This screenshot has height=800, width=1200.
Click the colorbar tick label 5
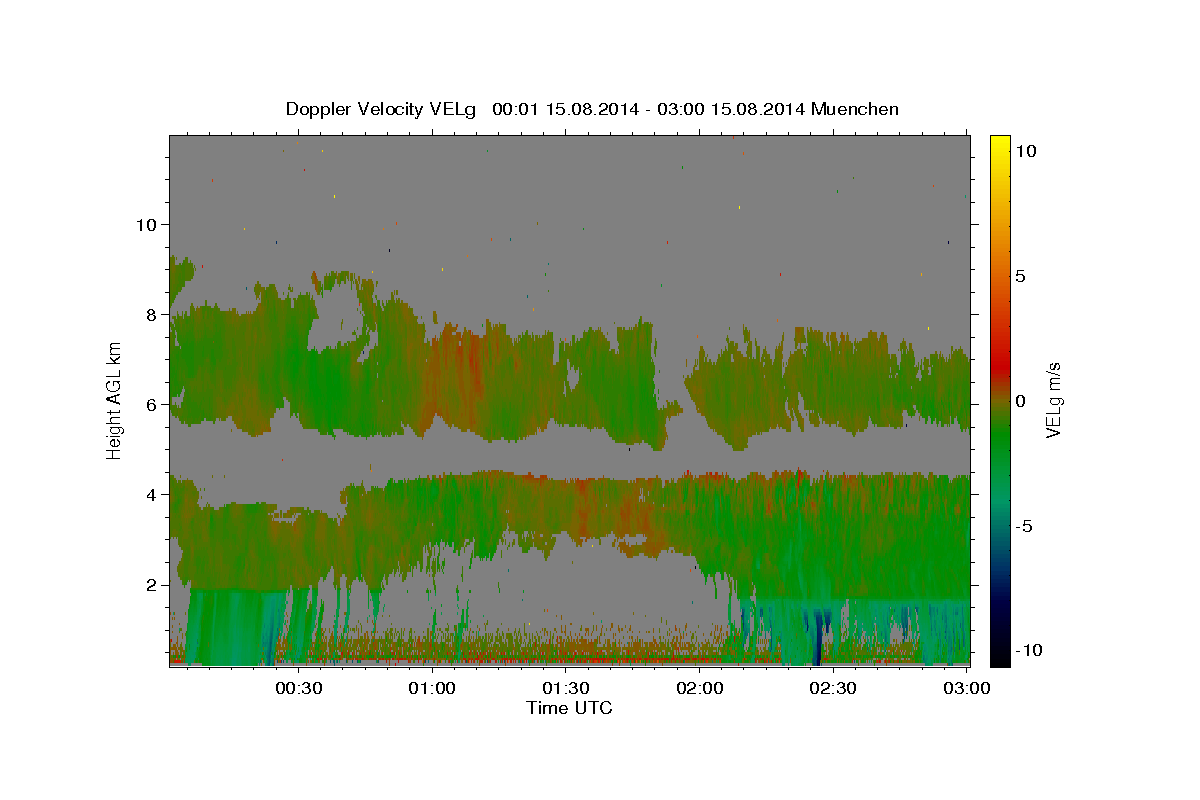[x=1022, y=276]
